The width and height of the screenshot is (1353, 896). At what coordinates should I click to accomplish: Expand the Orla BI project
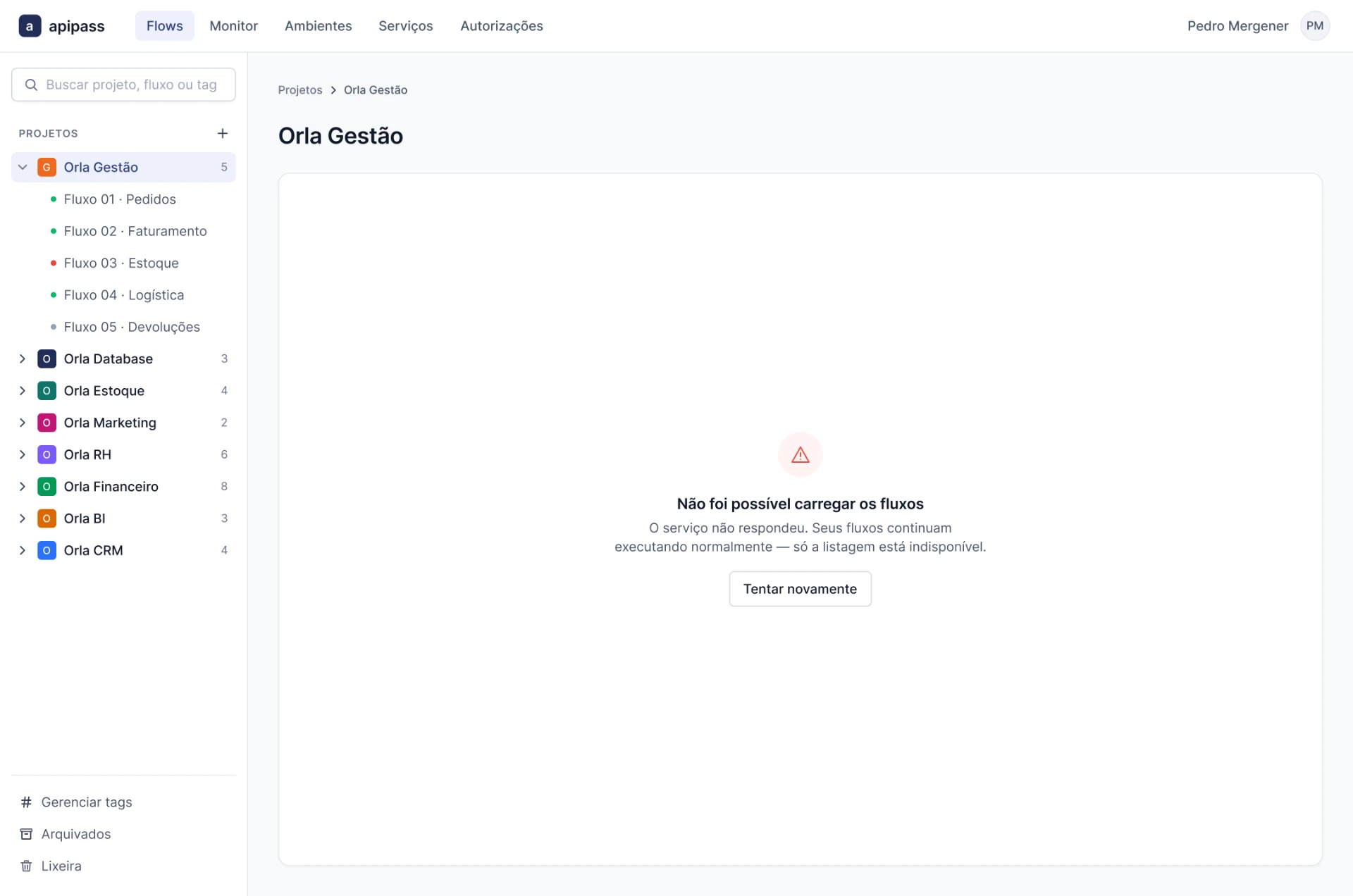pos(23,518)
